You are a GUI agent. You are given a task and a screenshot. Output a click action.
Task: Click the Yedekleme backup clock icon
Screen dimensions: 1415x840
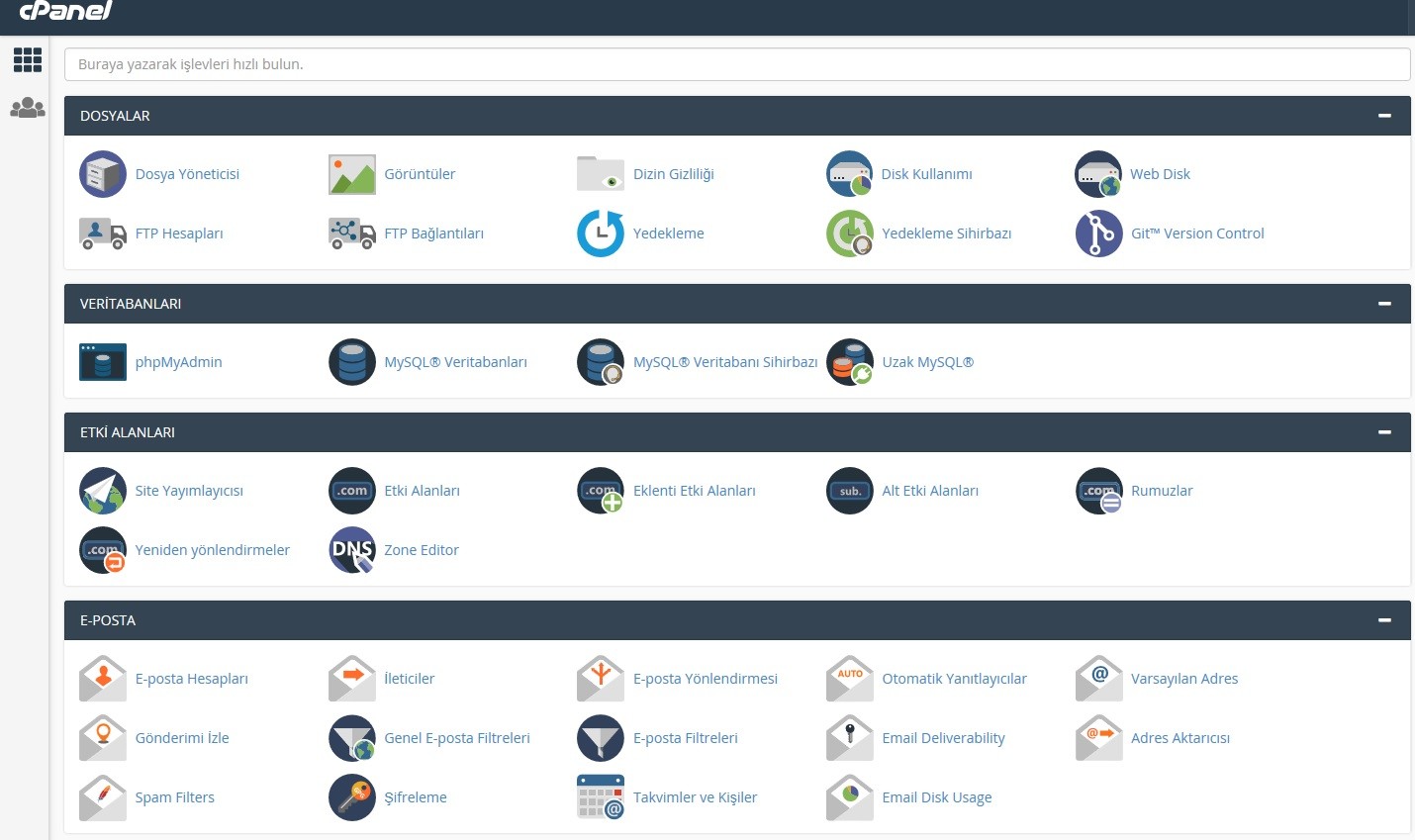(601, 233)
